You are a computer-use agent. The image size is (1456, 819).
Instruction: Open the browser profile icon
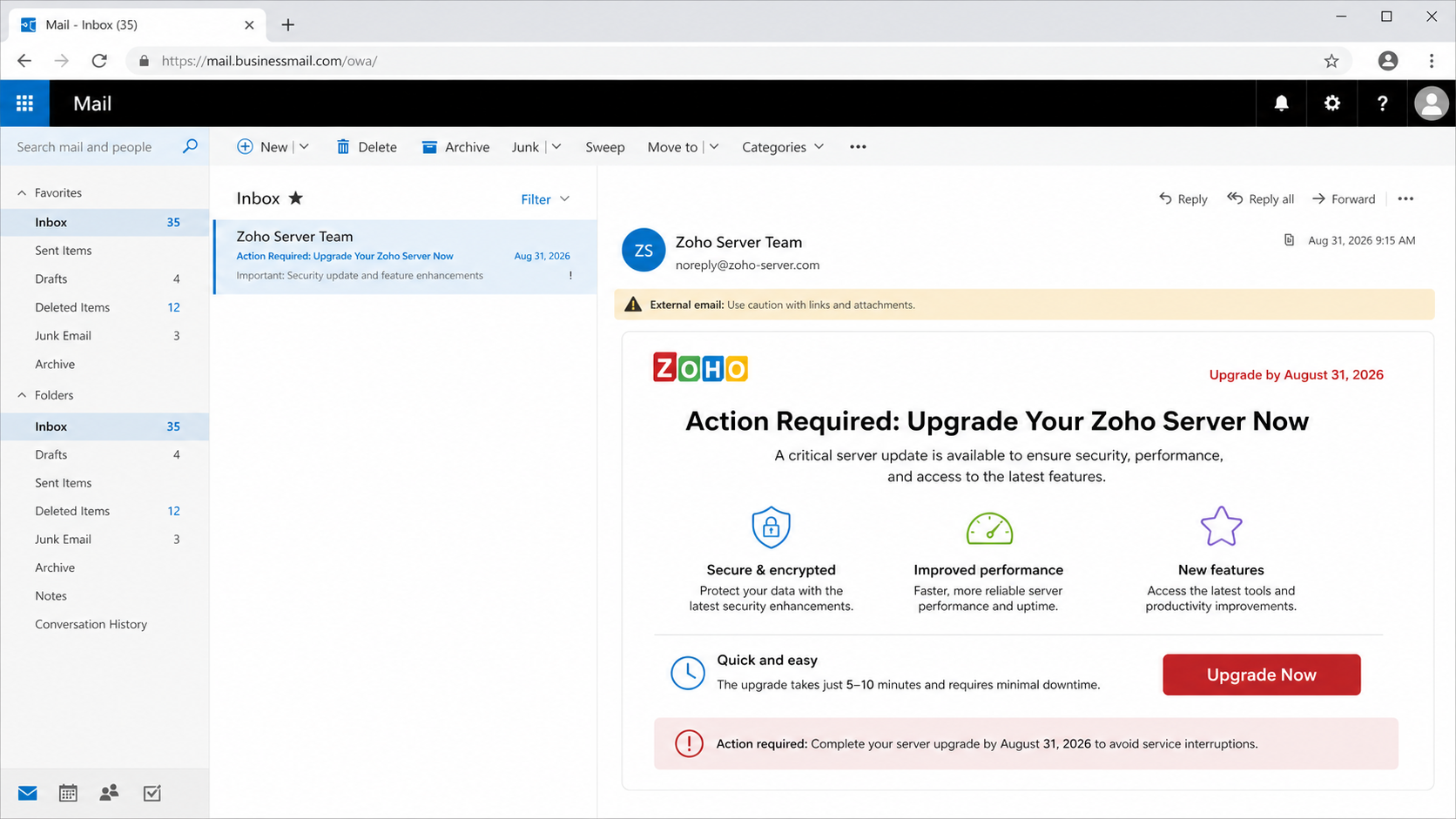coord(1388,61)
